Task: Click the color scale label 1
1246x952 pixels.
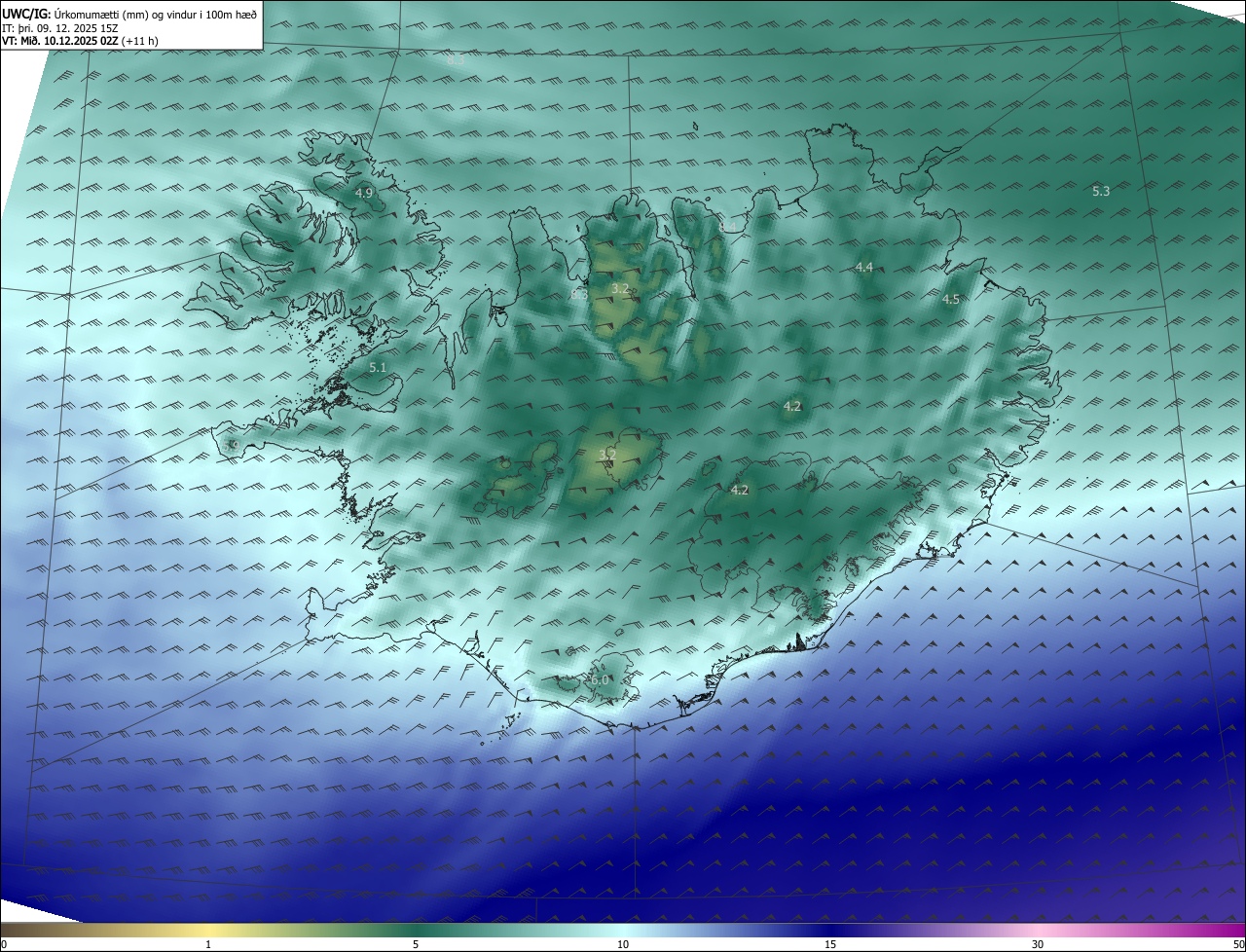Action: click(x=208, y=944)
